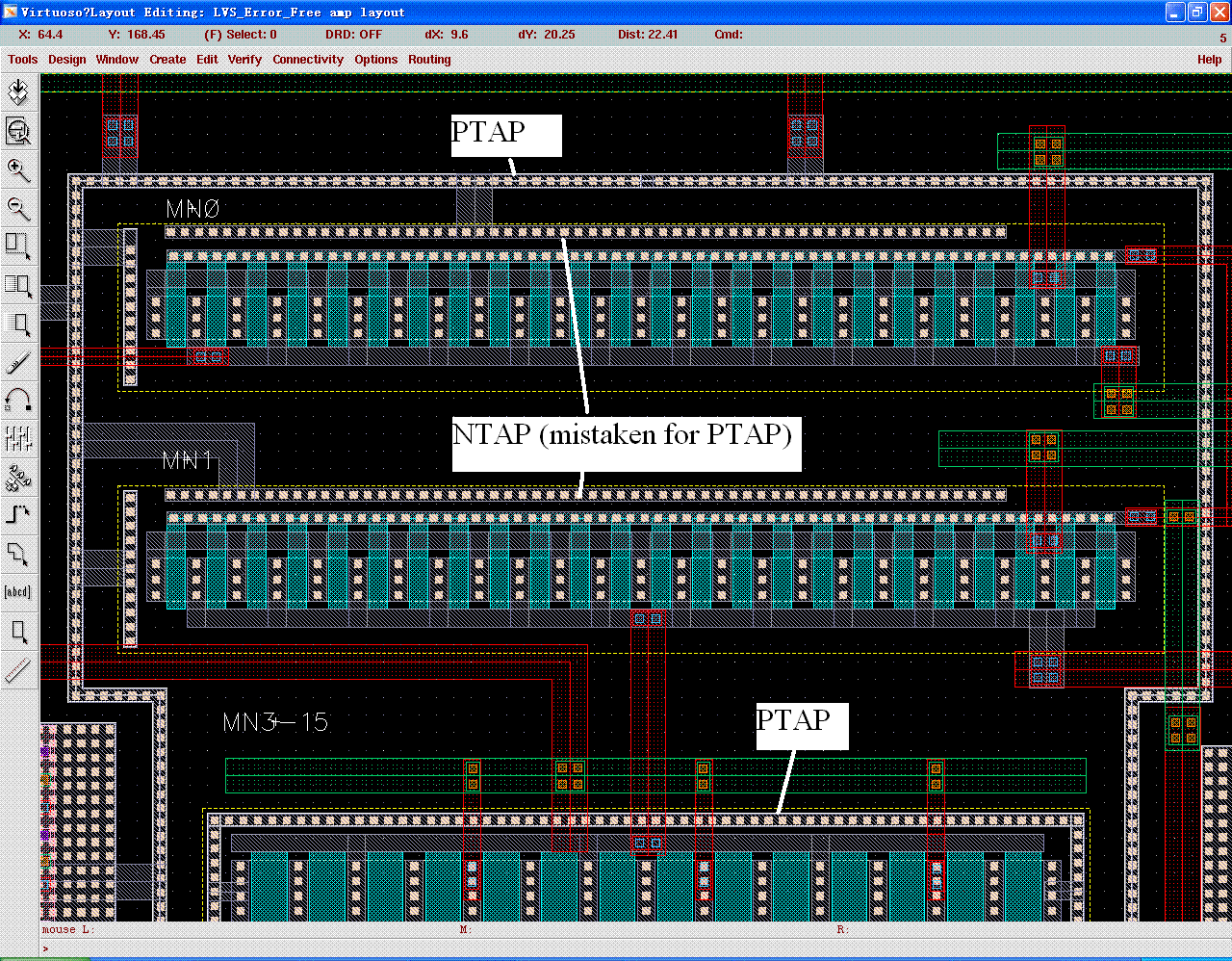Select the Zoom To Fit tool
This screenshot has width=1232, height=961.
[18, 131]
